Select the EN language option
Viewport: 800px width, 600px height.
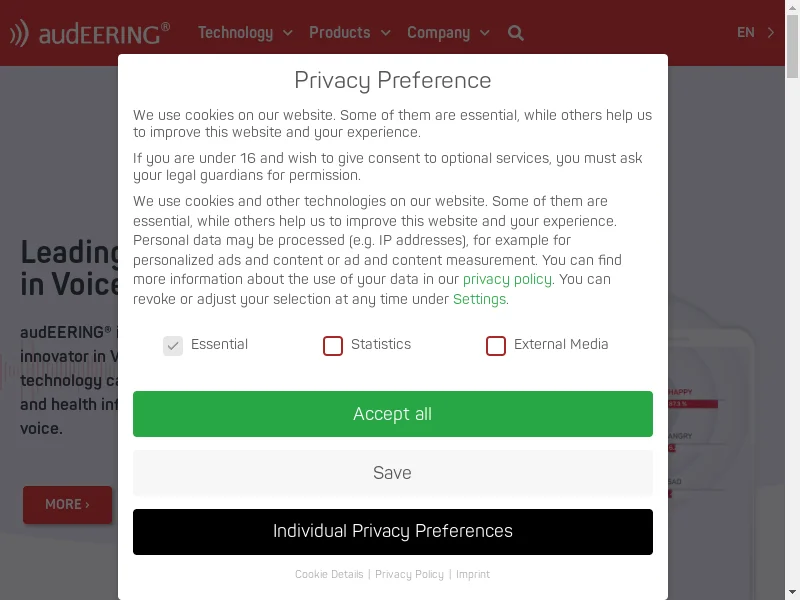(745, 33)
